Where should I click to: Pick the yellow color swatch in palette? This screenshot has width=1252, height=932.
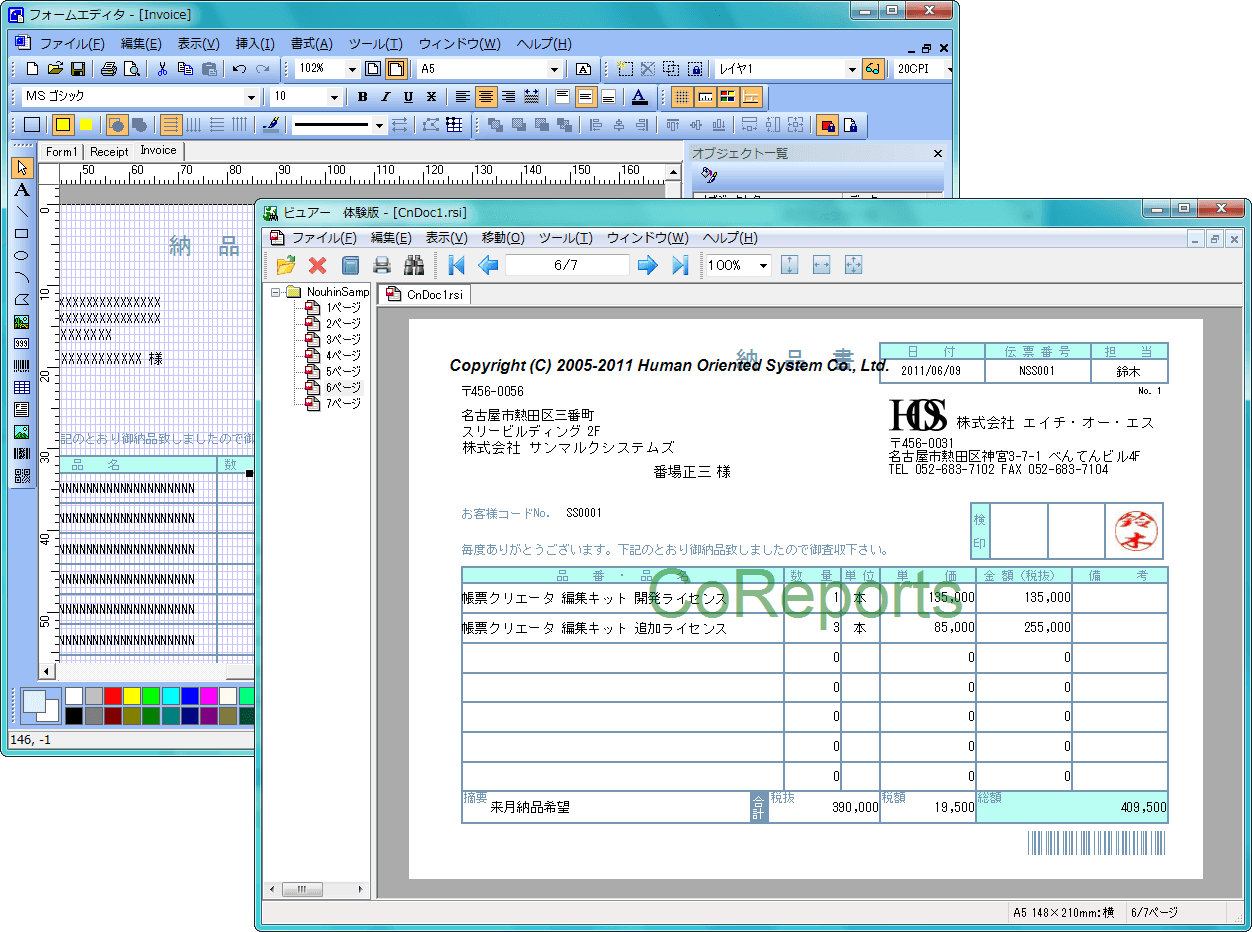point(132,695)
